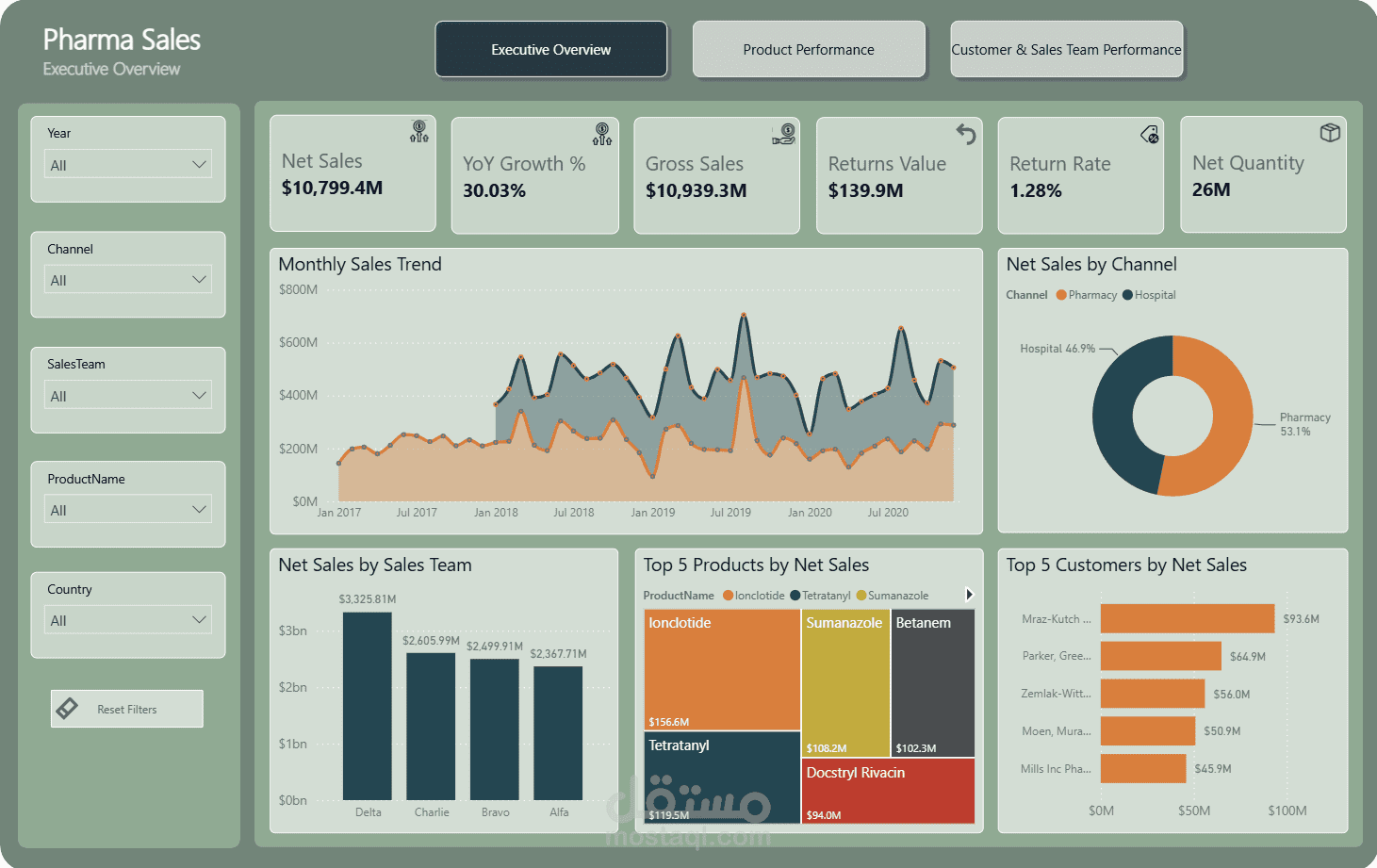
Task: Click the Ionclotide legend color dot
Action: tap(728, 596)
